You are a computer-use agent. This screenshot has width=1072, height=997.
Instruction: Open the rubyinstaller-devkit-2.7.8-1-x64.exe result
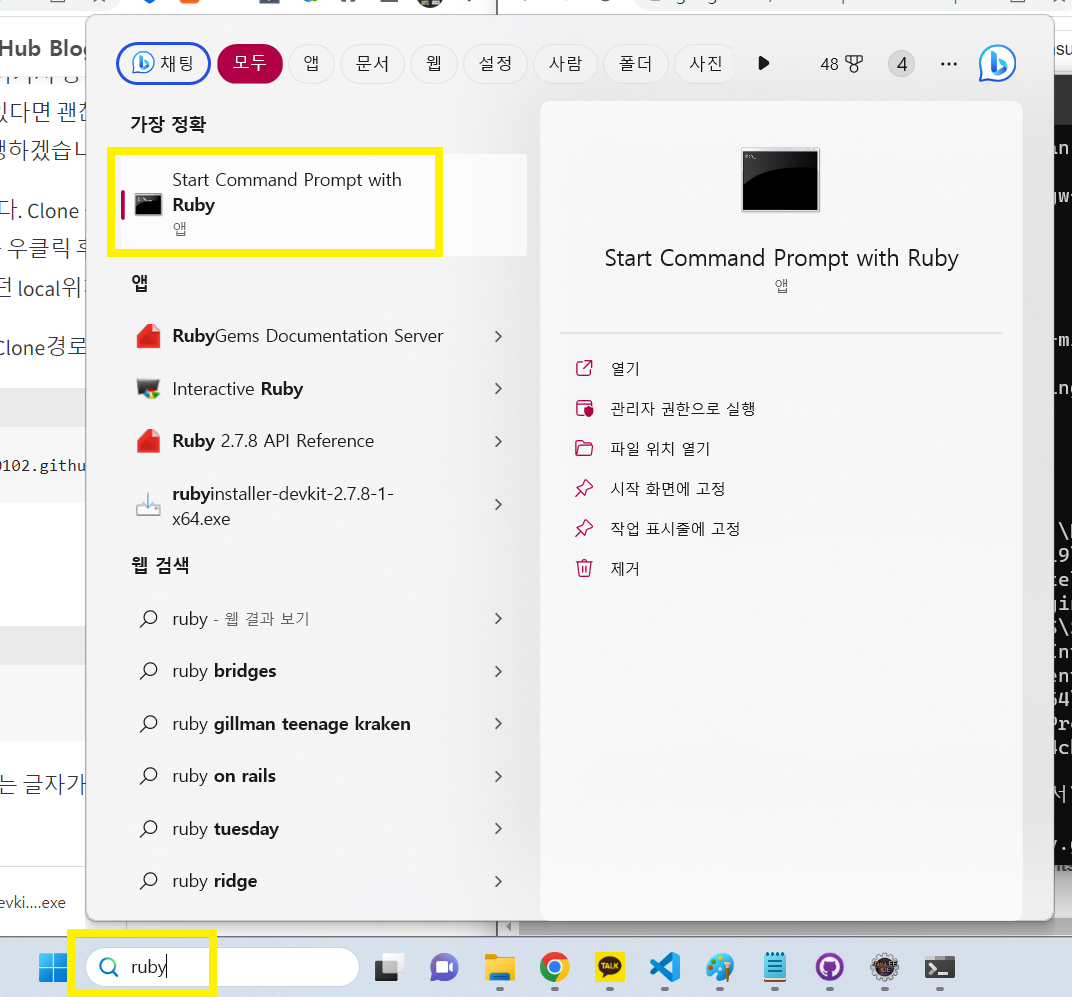click(283, 505)
